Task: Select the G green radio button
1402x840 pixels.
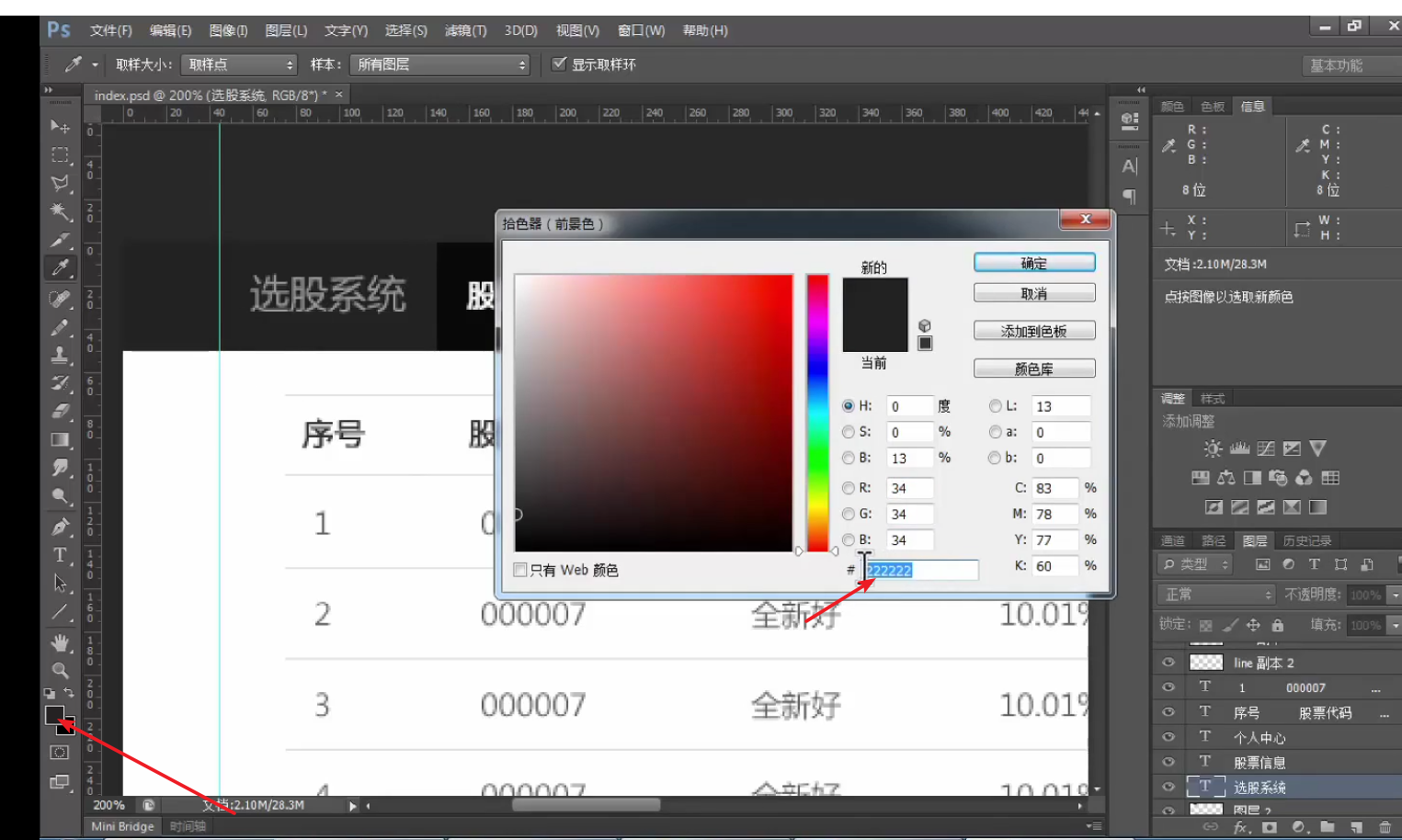Action: (848, 514)
